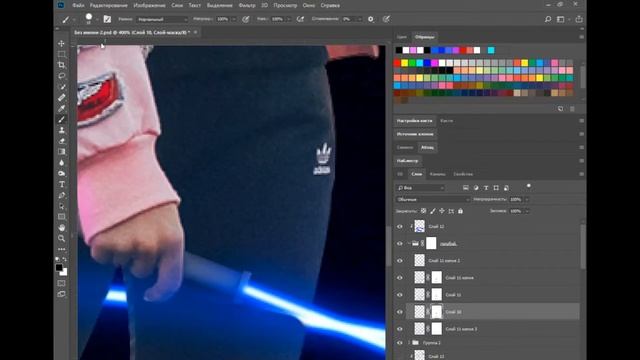Open the Фильтр menu

click(x=247, y=5)
